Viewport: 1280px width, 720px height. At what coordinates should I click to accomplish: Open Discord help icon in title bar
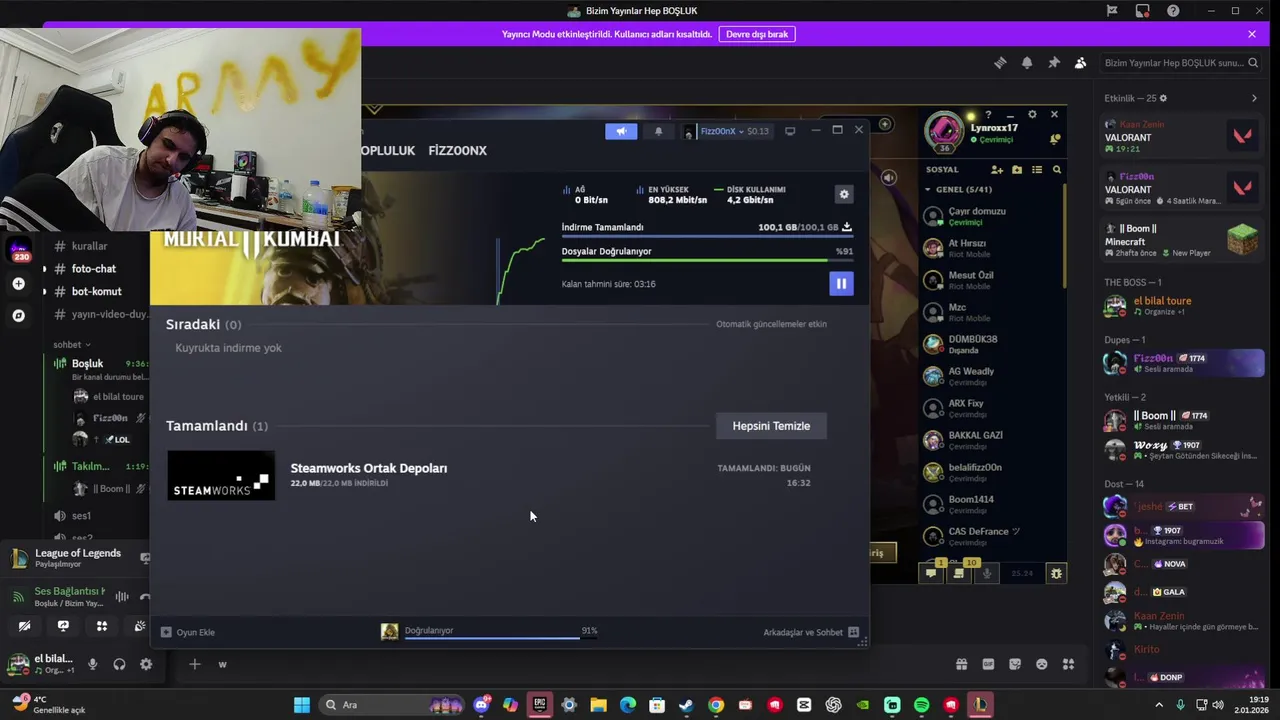1173,11
